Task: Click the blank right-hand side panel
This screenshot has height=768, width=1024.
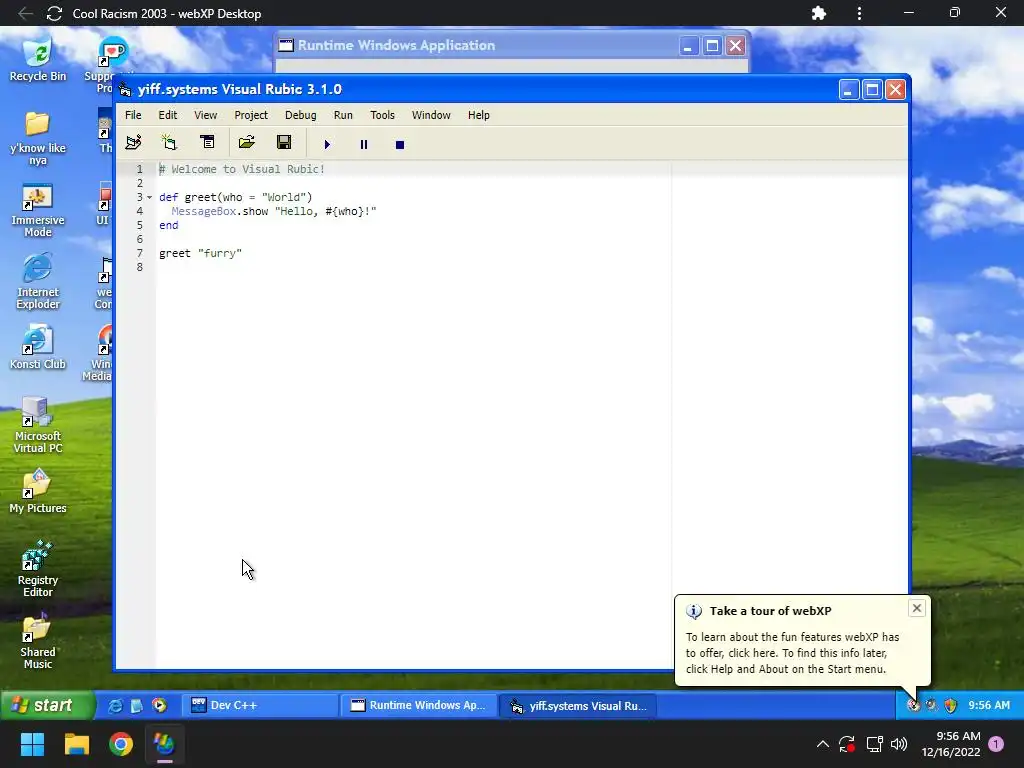Action: (789, 379)
